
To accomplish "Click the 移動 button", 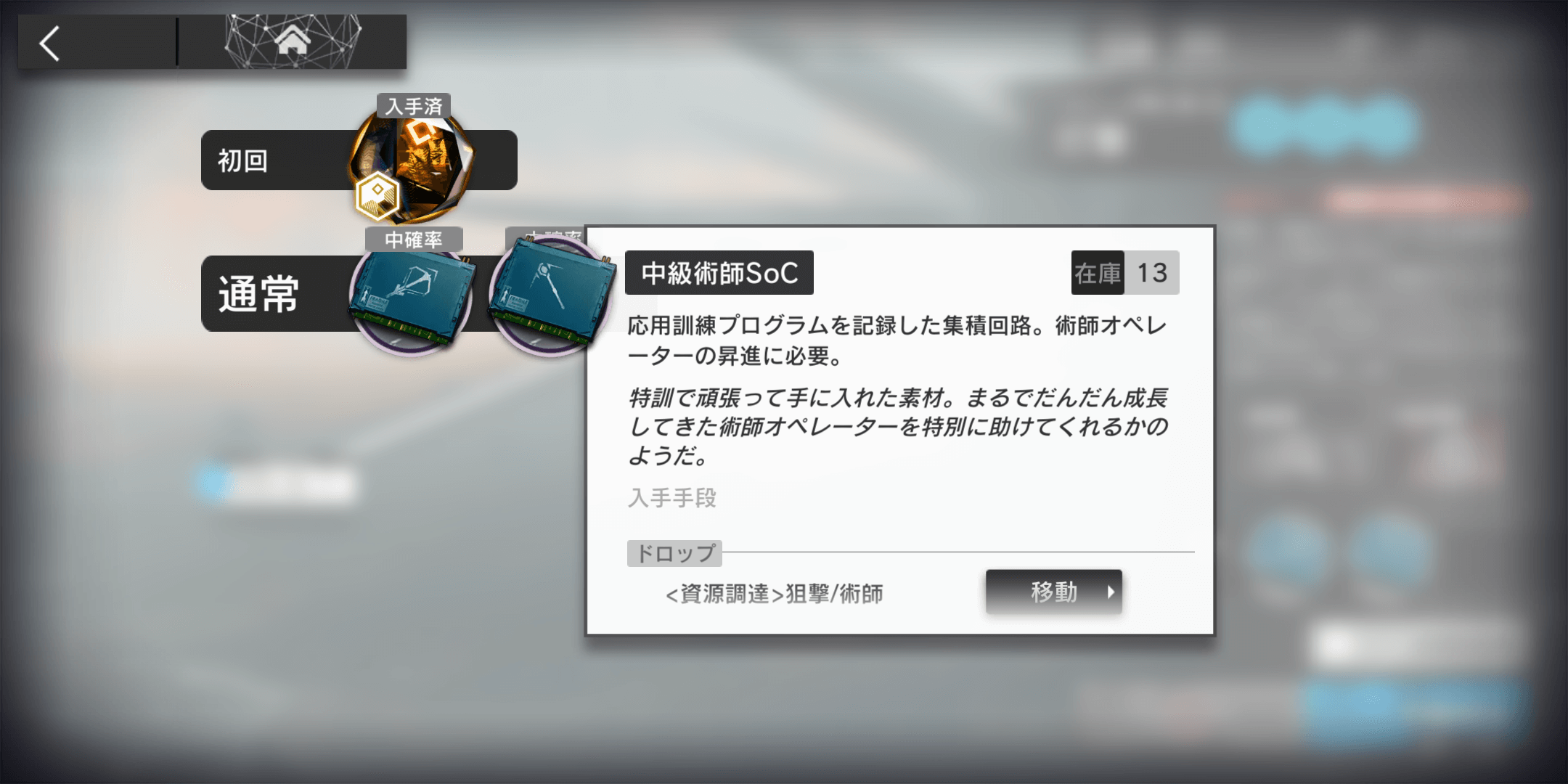I will 1053,592.
